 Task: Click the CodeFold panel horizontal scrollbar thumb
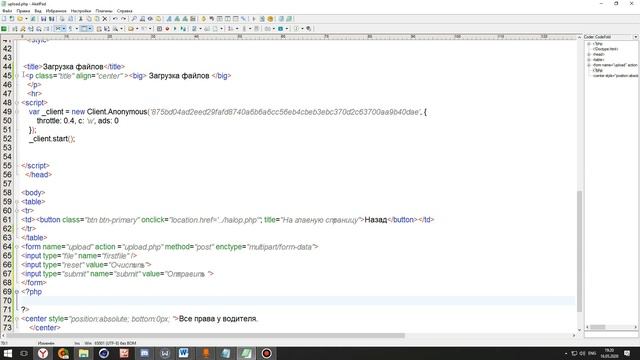[598, 327]
